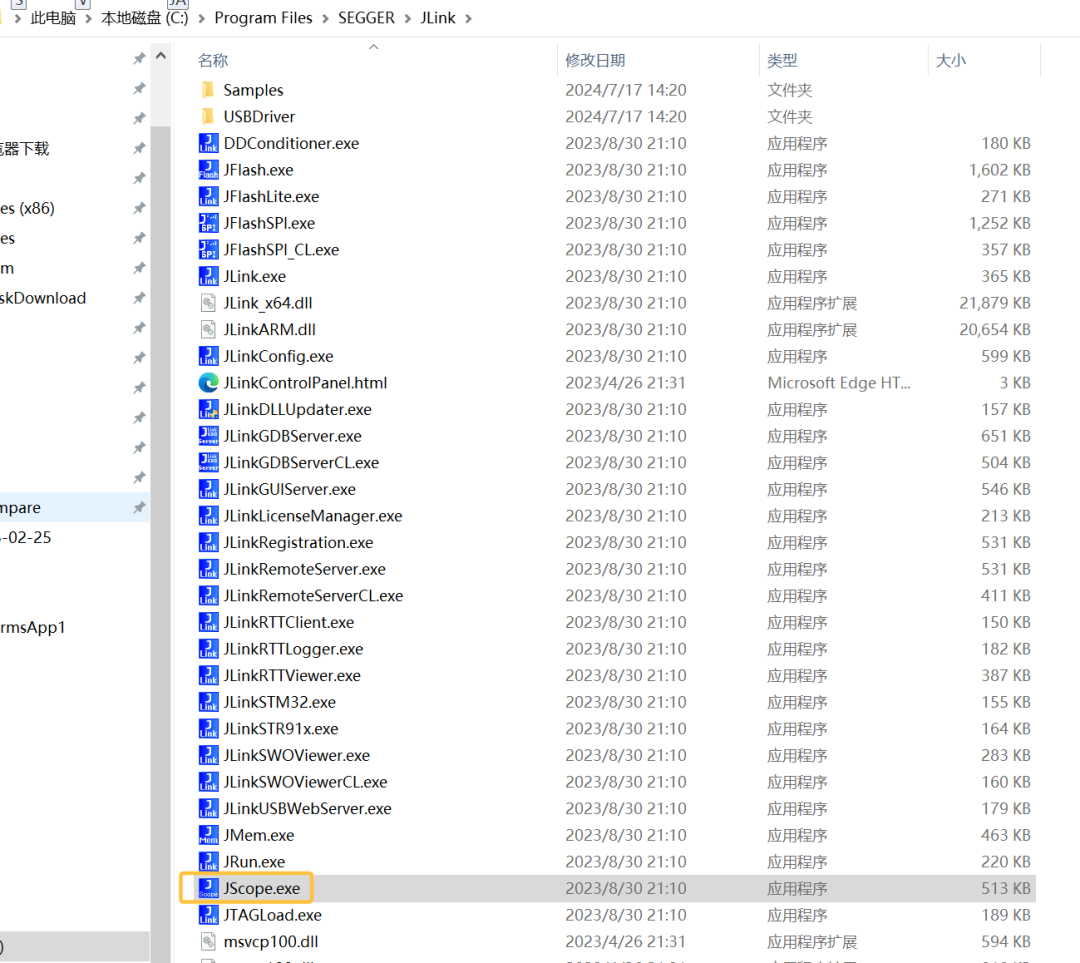Click the JLinkRegistration.exe icon
The height and width of the screenshot is (963, 1080).
pos(208,542)
